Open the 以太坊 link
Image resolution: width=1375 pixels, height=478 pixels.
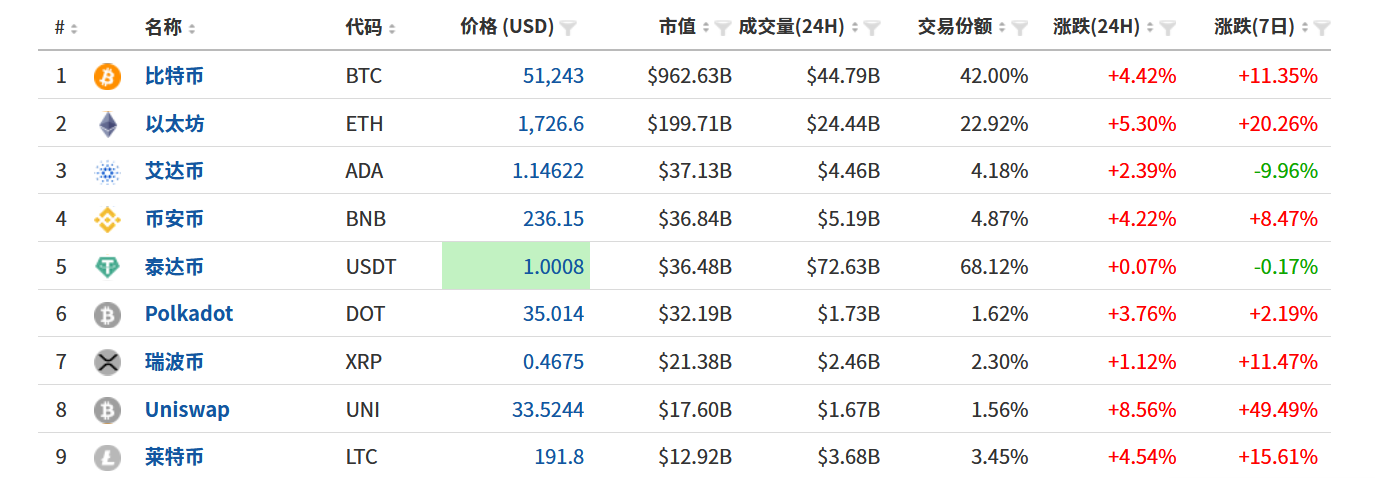(174, 124)
